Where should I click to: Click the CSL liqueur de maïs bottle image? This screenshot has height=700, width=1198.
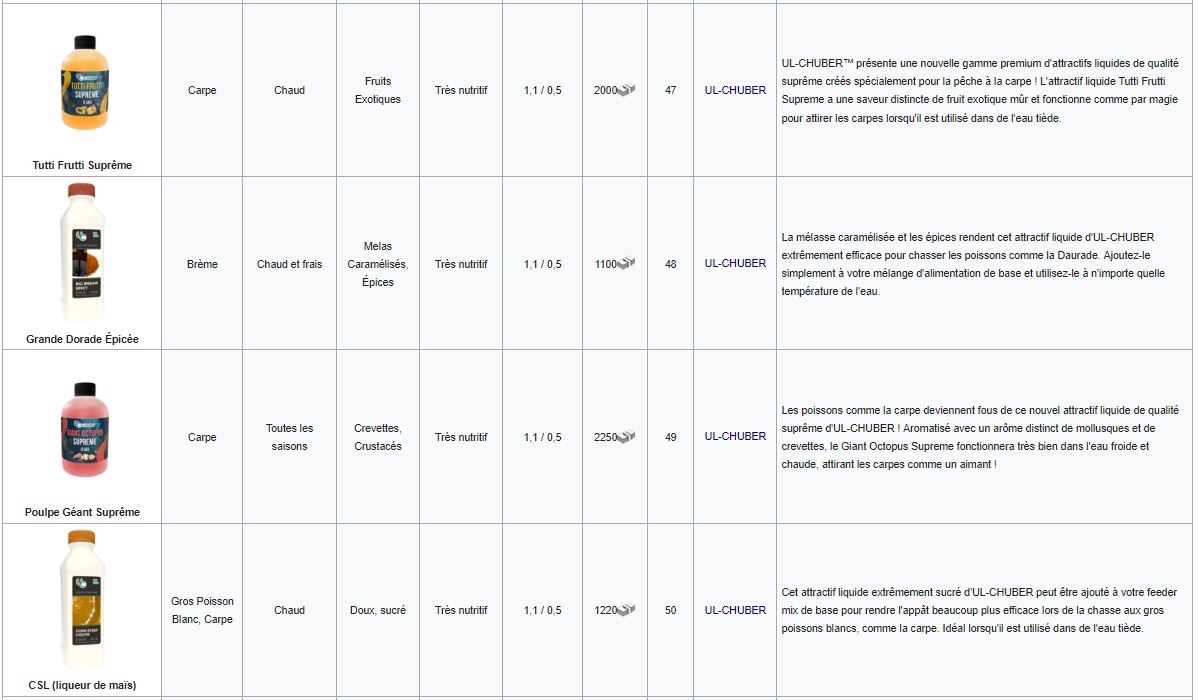pos(82,599)
